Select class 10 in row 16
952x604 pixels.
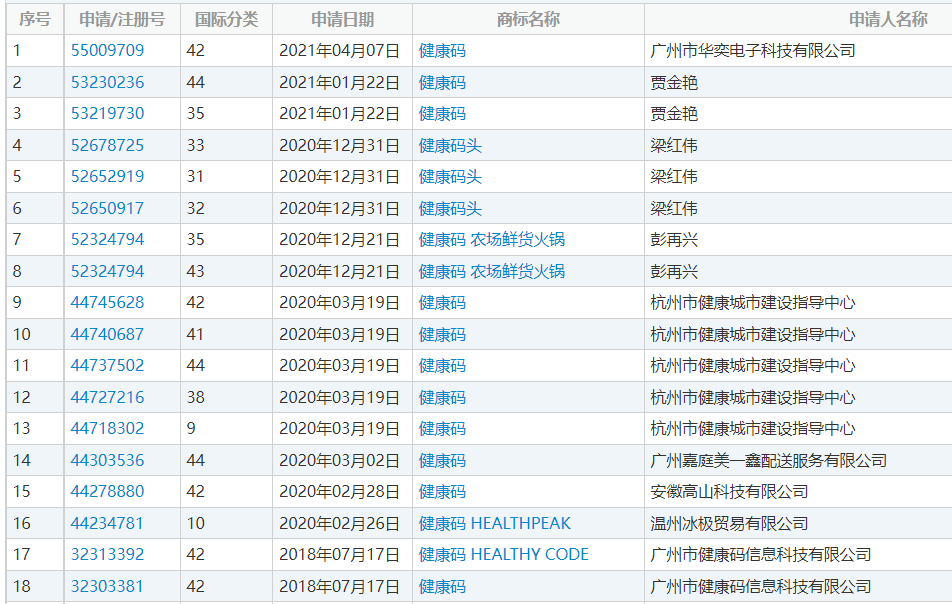point(196,523)
